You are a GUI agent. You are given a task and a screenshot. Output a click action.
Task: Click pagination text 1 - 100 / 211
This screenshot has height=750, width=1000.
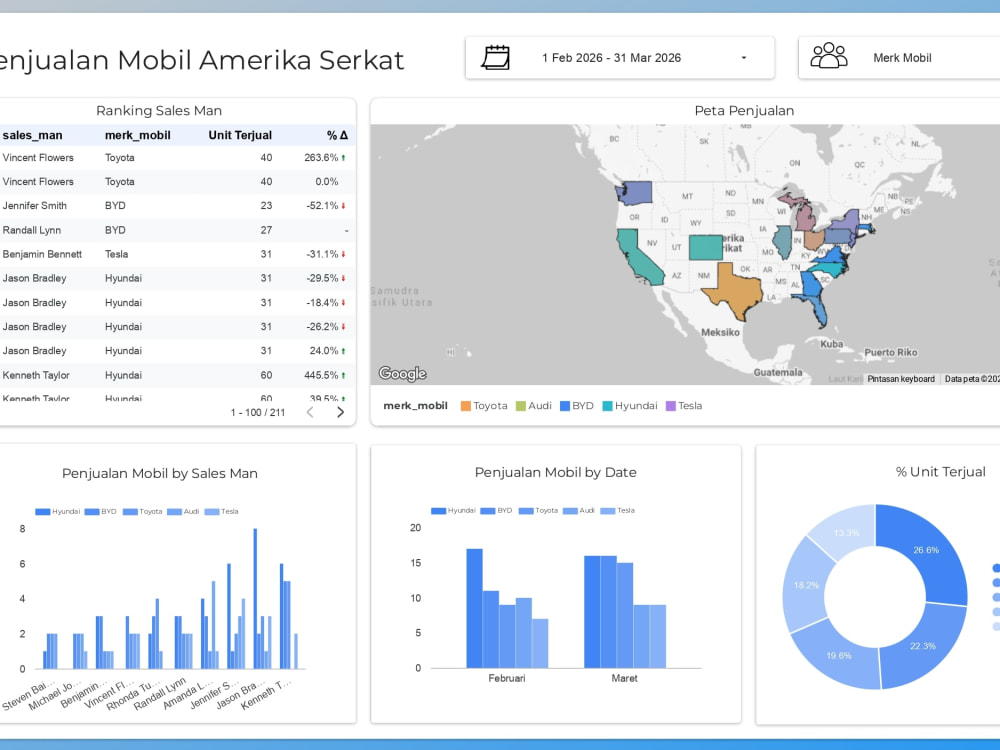258,413
